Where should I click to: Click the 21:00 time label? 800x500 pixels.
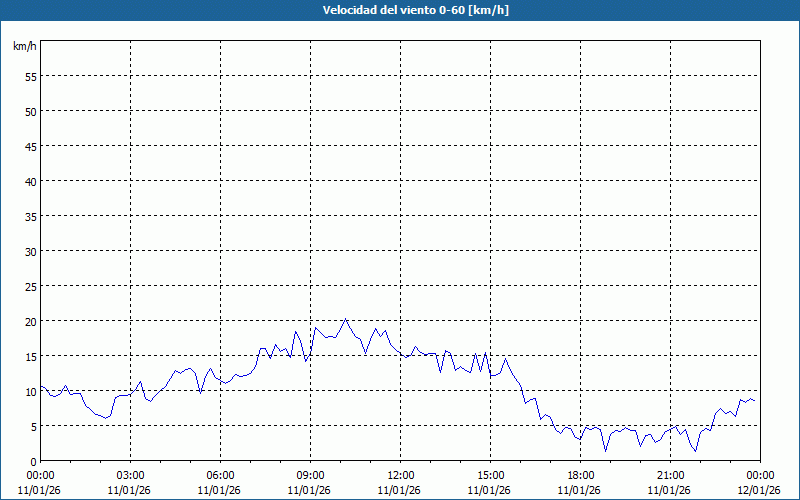tap(670, 475)
